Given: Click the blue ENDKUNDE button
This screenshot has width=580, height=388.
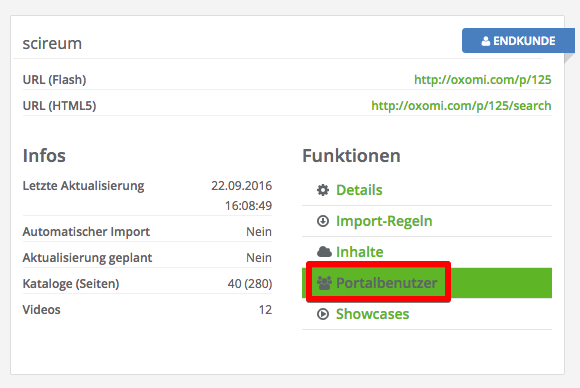Looking at the screenshot, I should [518, 41].
